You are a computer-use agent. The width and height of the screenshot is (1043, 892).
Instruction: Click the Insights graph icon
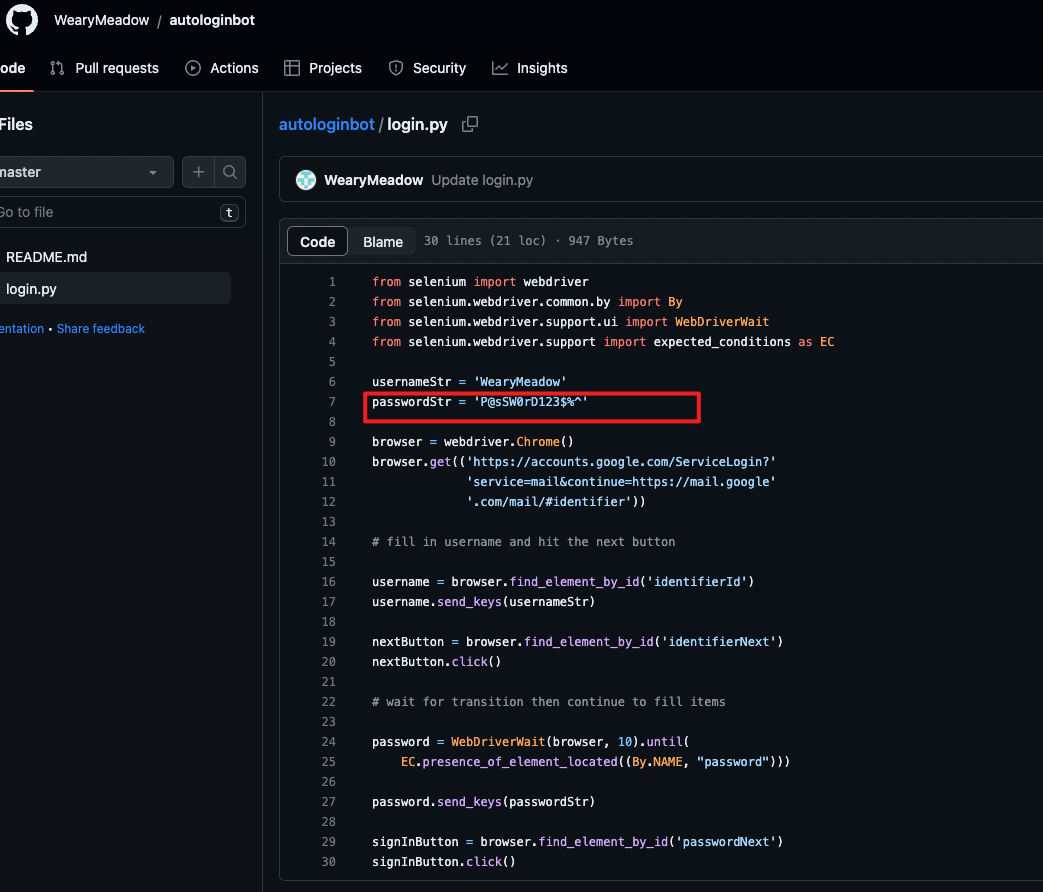coord(500,68)
